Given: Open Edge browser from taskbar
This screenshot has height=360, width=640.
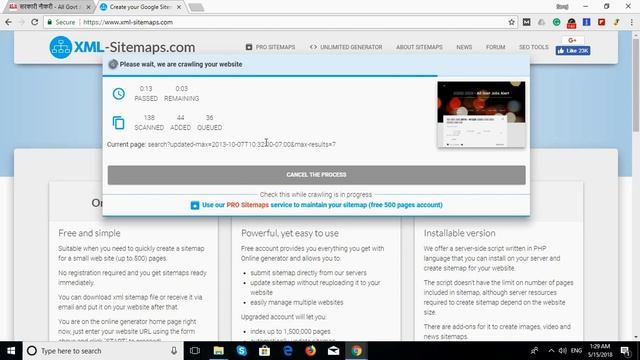Looking at the screenshot, I should (288, 351).
